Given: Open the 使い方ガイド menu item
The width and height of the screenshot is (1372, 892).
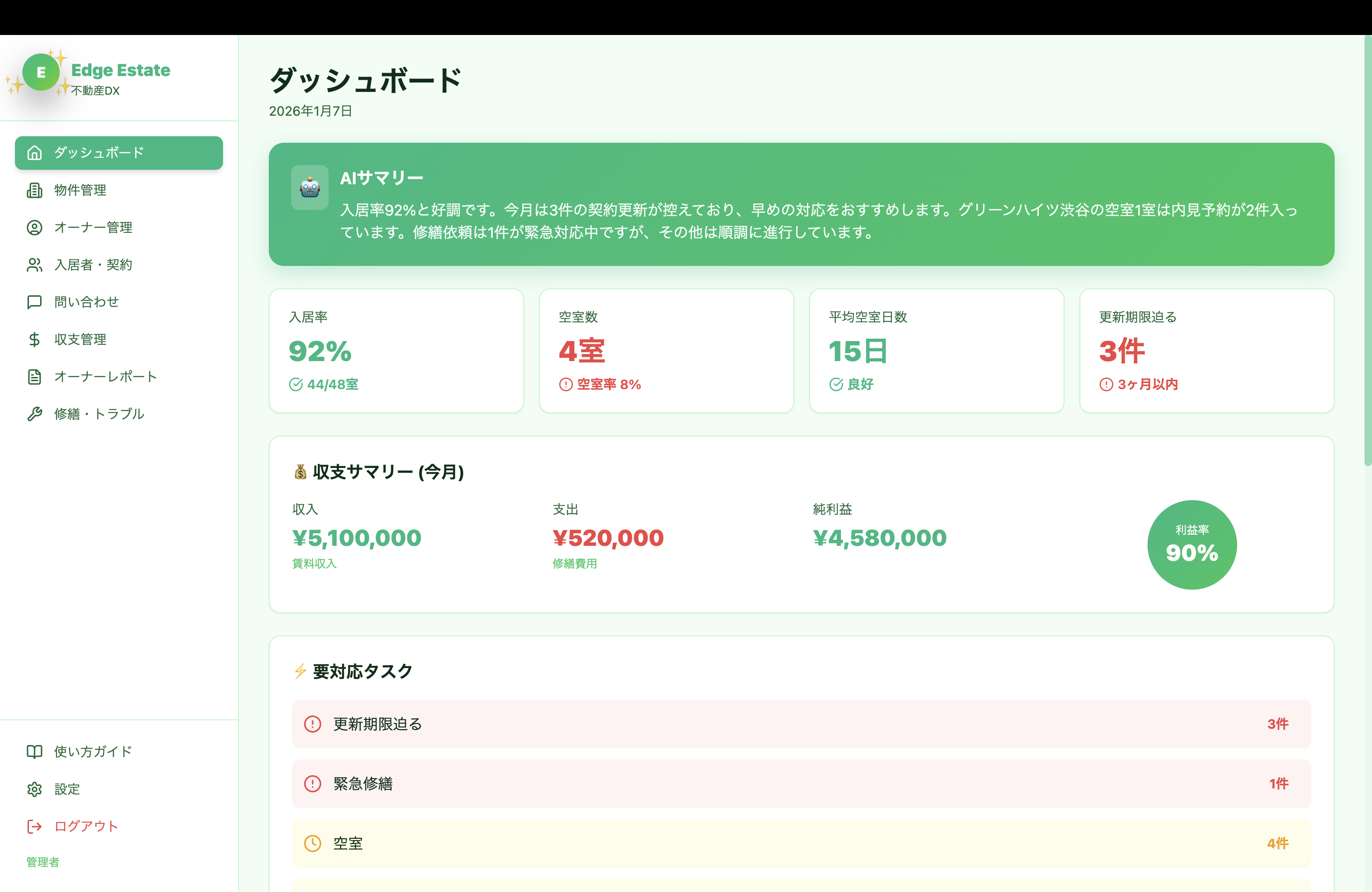Looking at the screenshot, I should click(x=93, y=752).
